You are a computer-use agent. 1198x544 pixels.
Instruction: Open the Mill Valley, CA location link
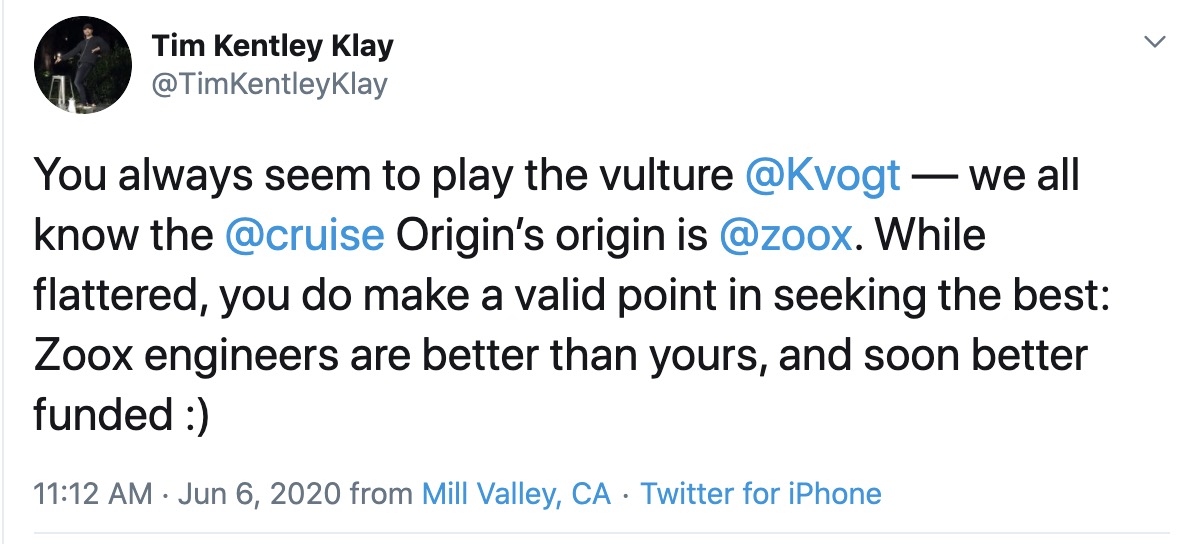[x=516, y=494]
